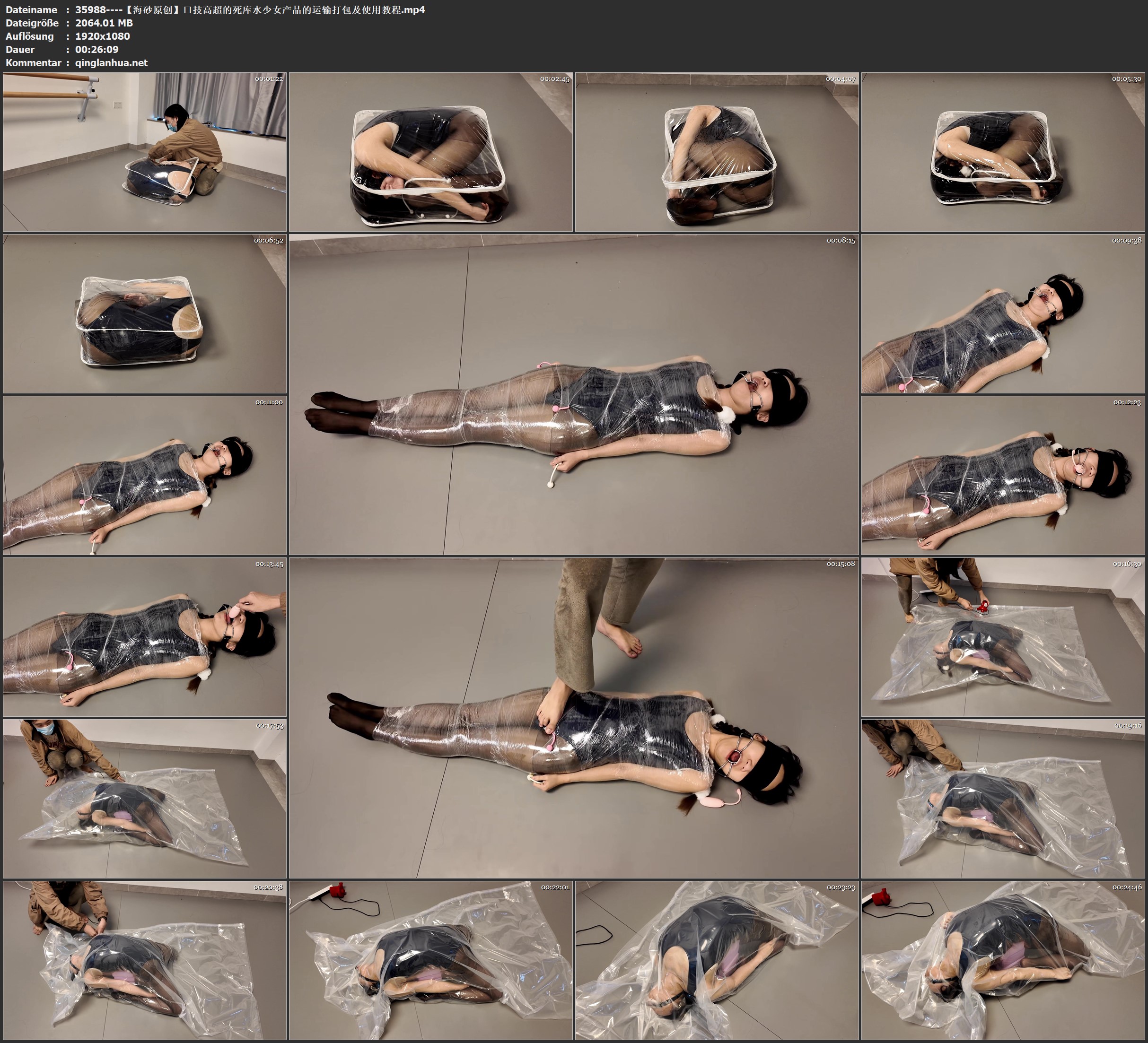
Task: Pick the thumbnail marked 00:23:23
Action: click(716, 960)
